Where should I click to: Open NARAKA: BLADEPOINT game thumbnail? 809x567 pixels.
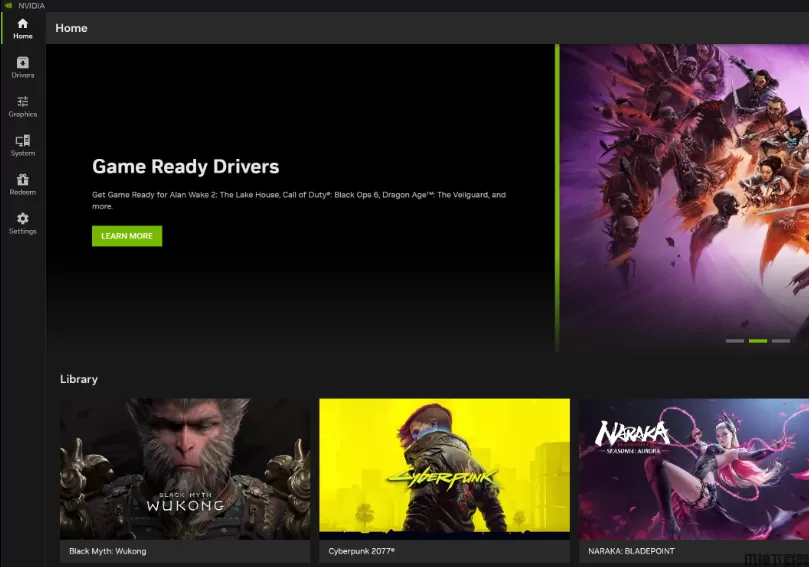click(x=694, y=468)
